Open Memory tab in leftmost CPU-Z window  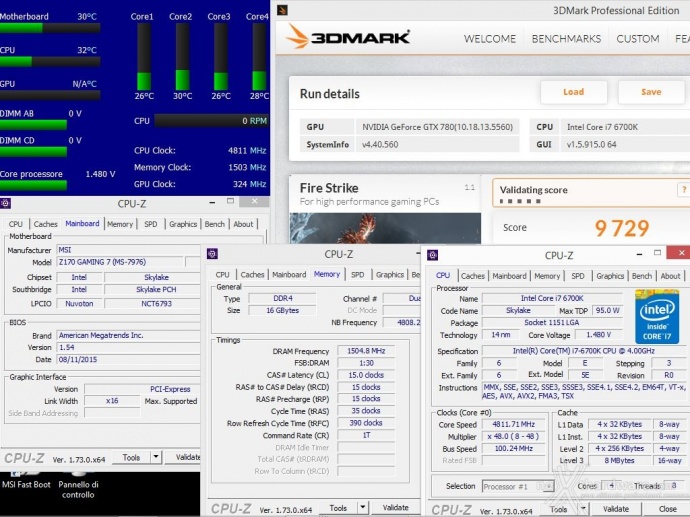(120, 224)
